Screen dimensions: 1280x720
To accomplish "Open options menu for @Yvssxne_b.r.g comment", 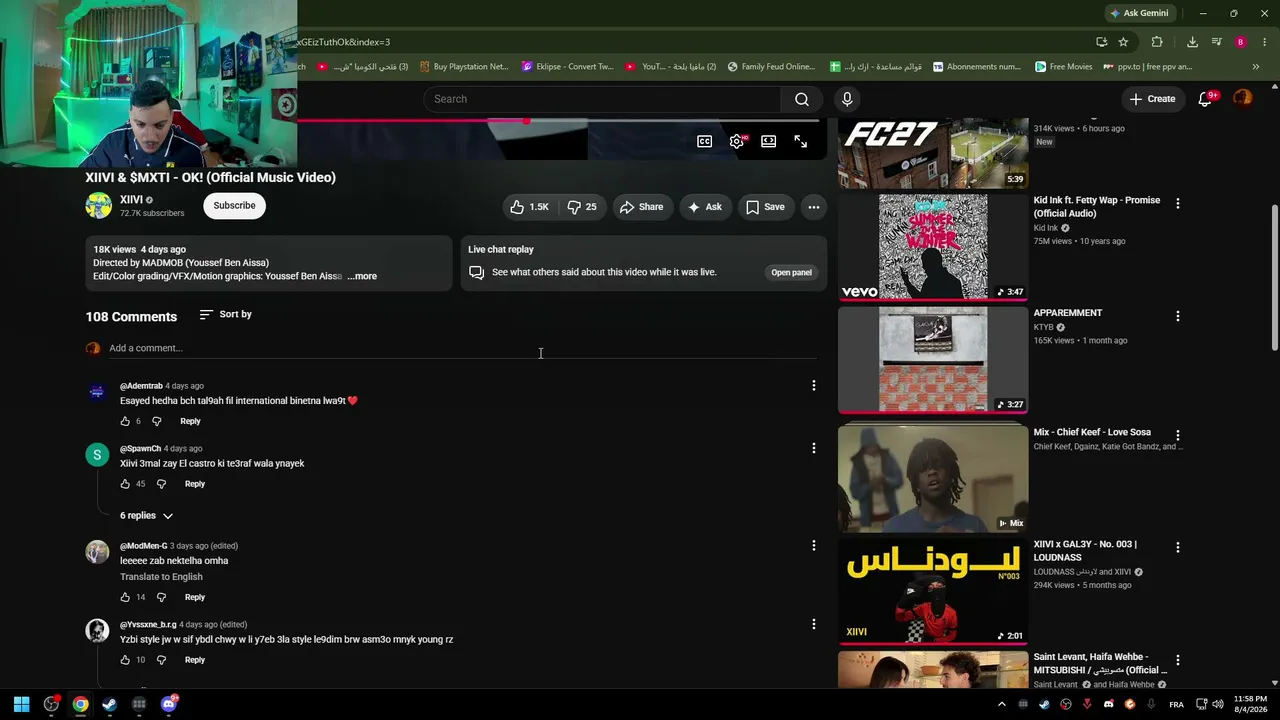I will (814, 624).
